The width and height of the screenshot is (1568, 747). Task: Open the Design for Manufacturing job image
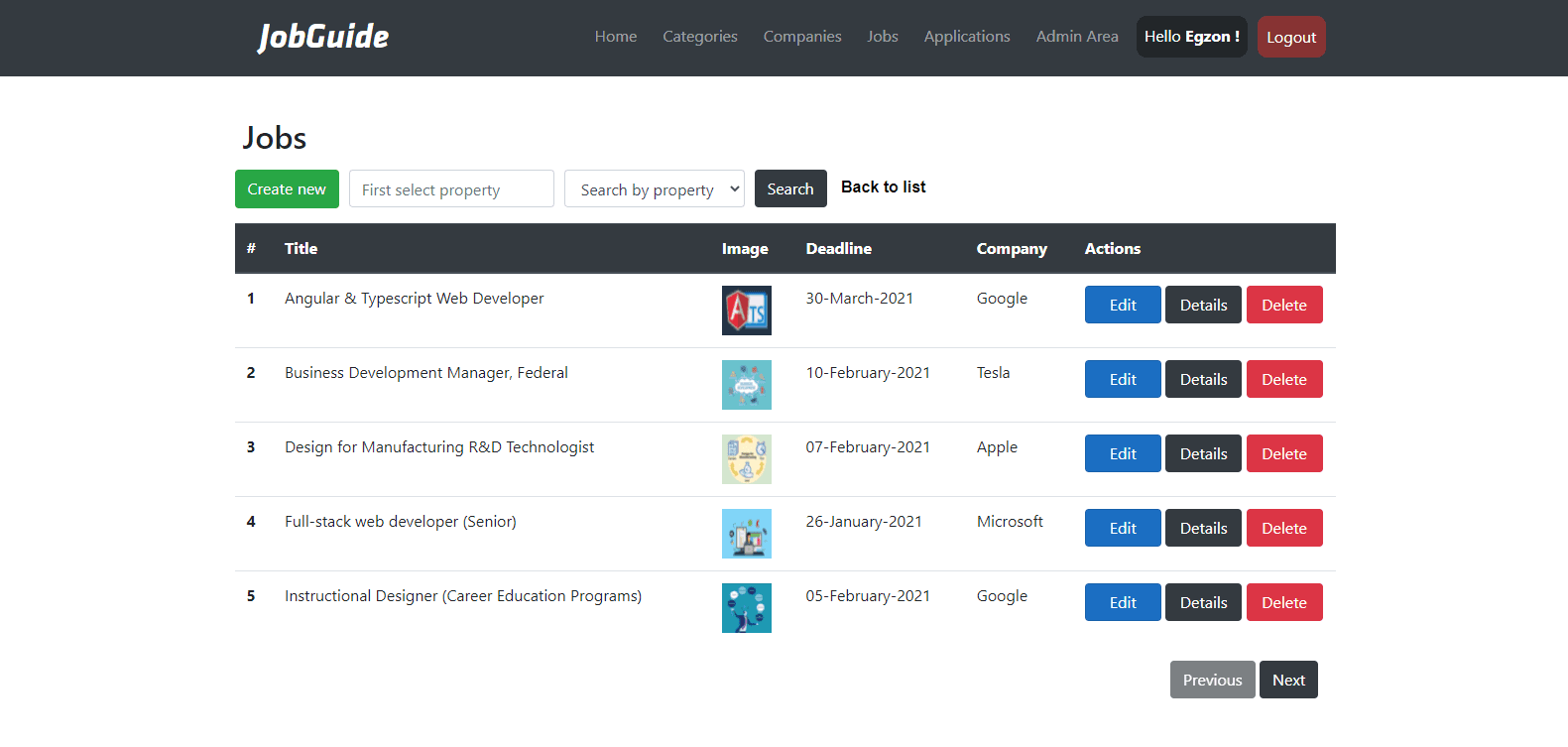[746, 459]
